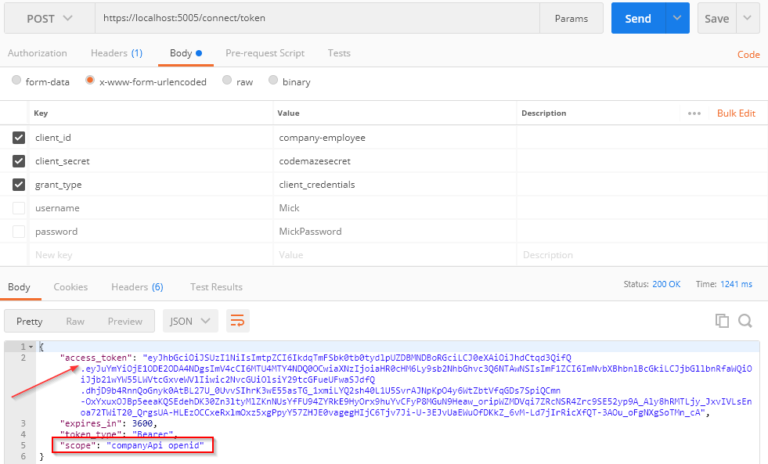
Task: Search the response with magnifier icon
Action: (x=744, y=321)
